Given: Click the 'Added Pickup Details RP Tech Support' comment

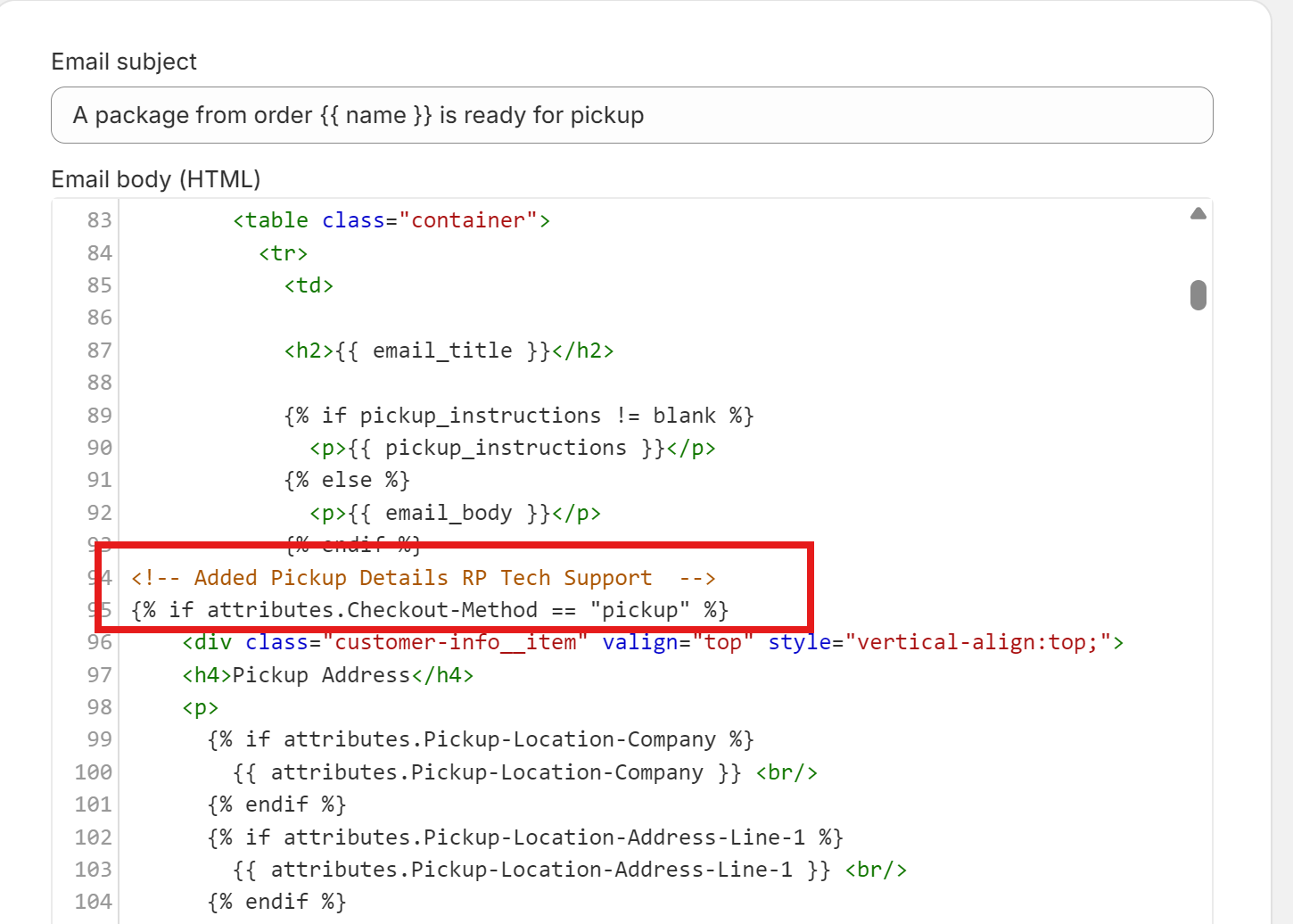Looking at the screenshot, I should click(x=423, y=578).
